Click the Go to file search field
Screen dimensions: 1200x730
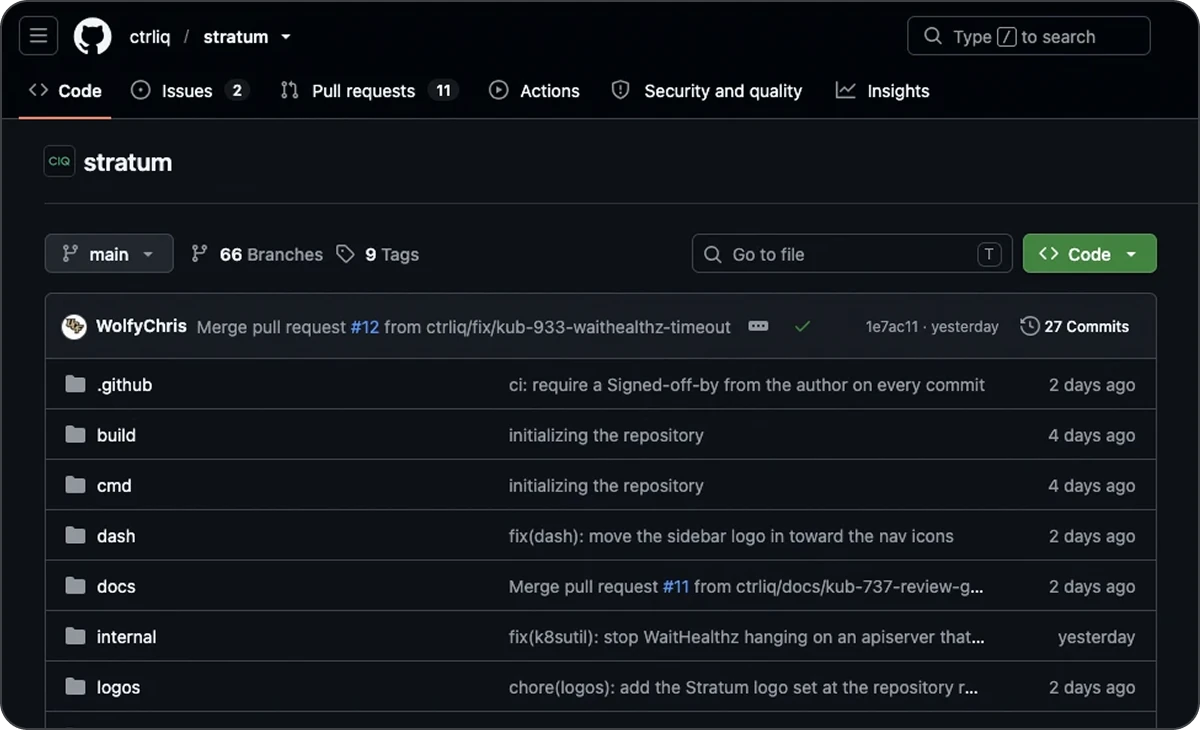(852, 254)
